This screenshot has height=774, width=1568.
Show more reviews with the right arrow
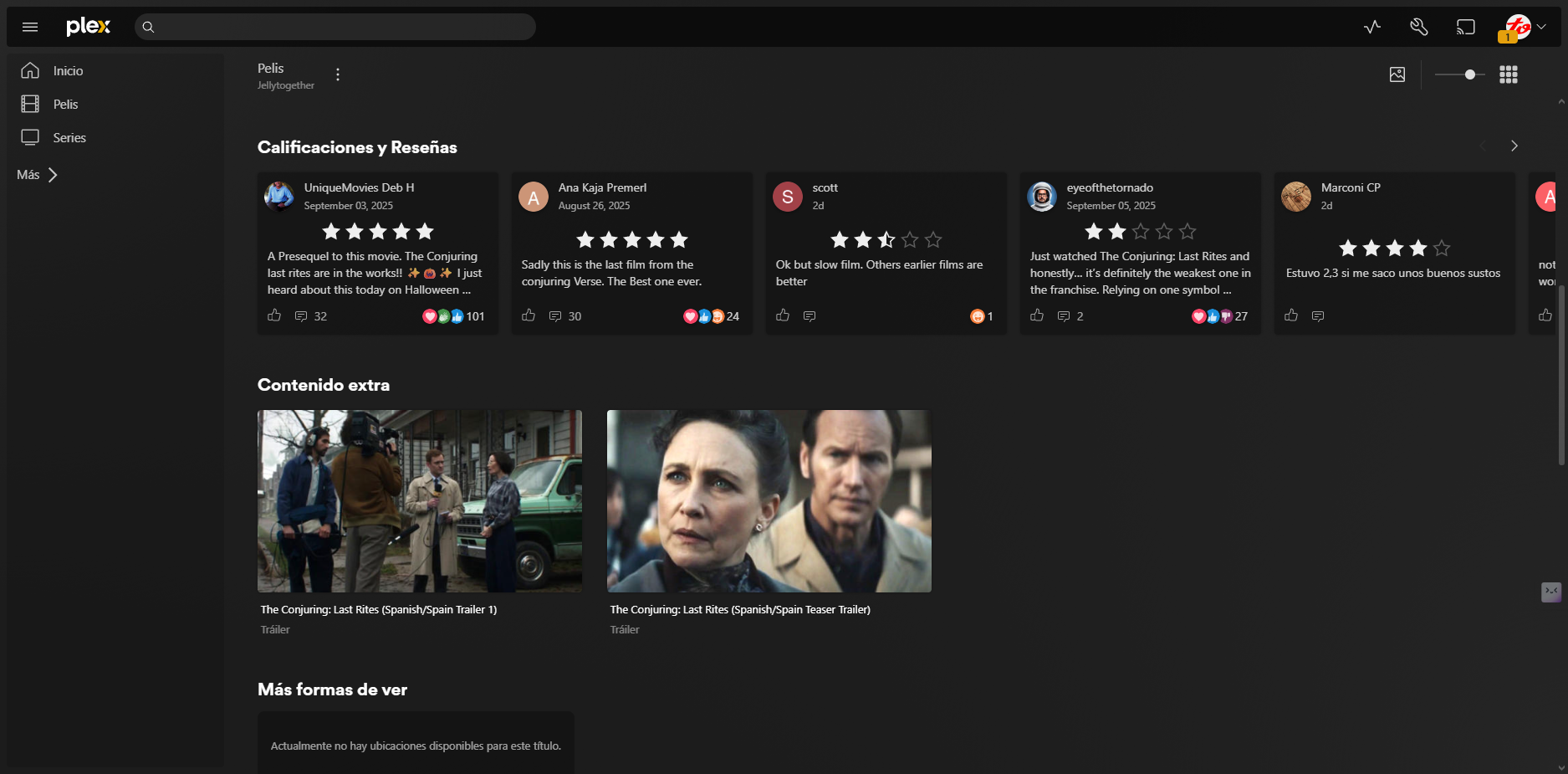pyautogui.click(x=1514, y=146)
